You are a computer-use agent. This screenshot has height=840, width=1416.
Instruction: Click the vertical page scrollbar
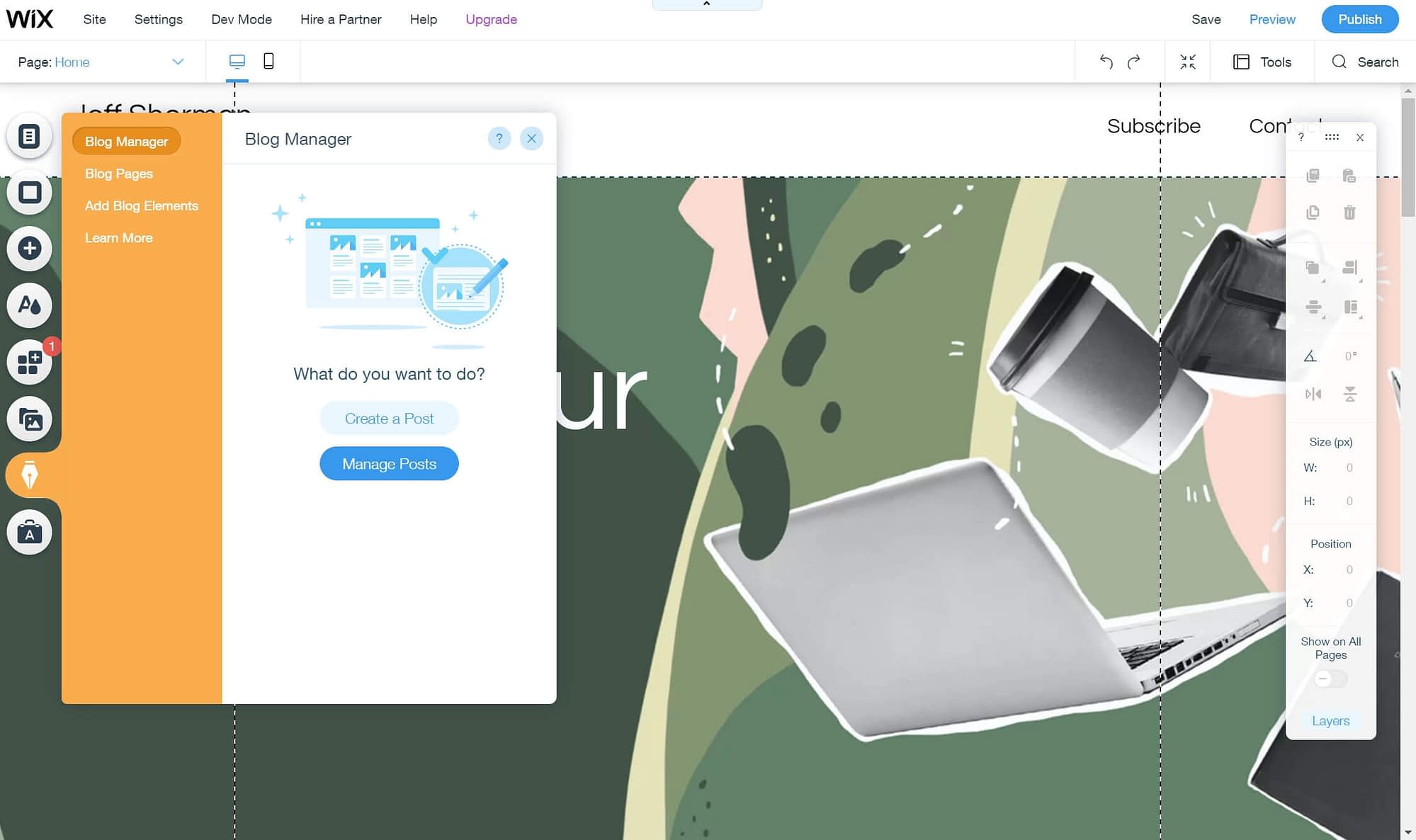click(1407, 156)
